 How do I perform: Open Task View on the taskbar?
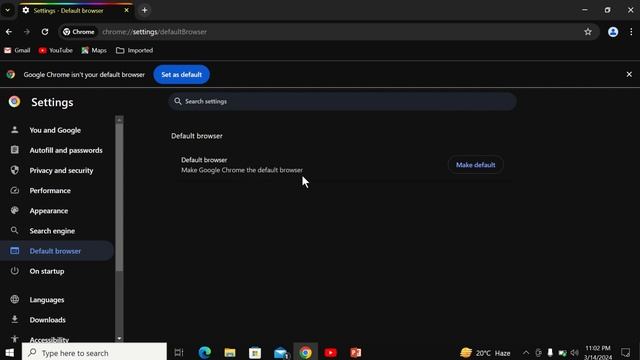[x=179, y=352]
